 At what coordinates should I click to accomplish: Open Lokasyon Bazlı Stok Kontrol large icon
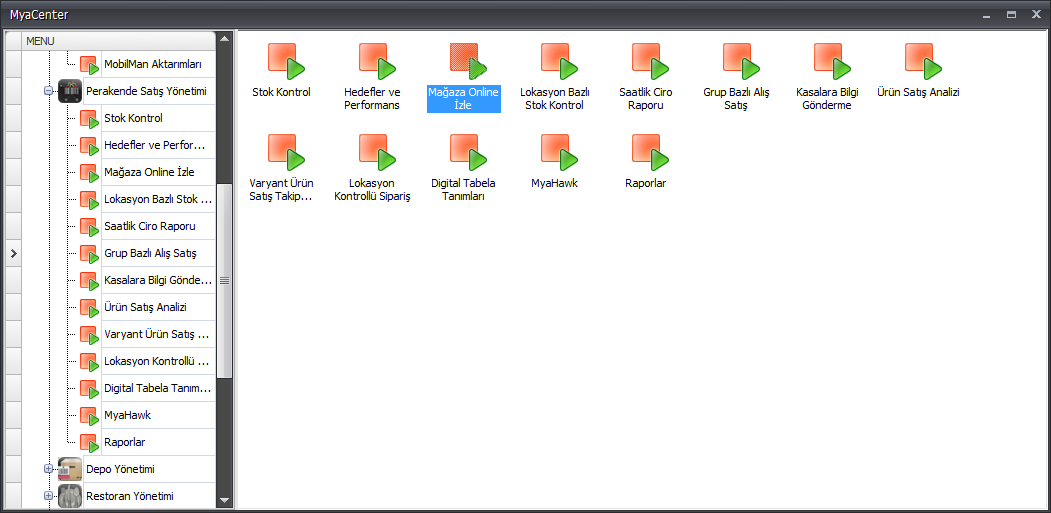[x=560, y=62]
